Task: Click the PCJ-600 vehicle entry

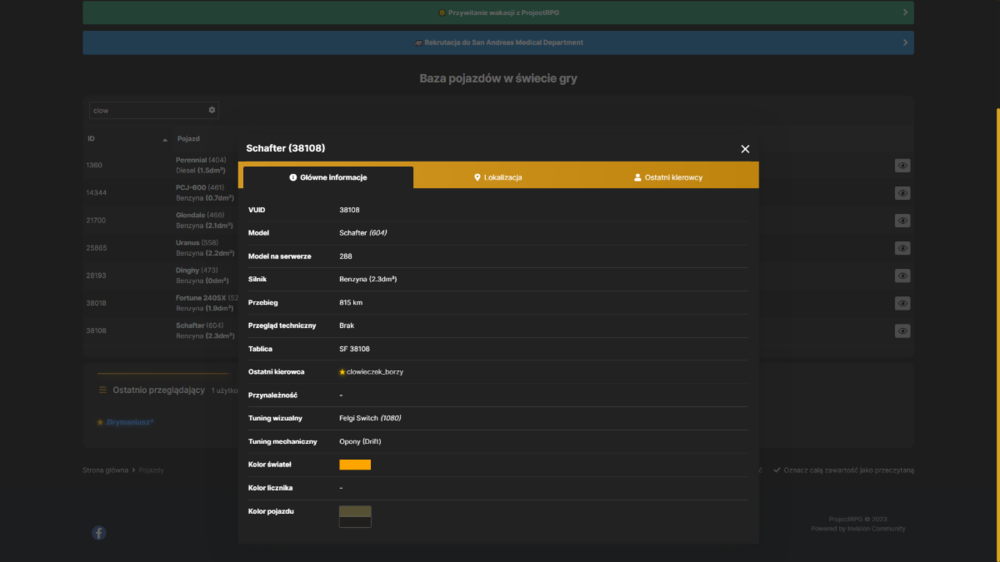Action: (200, 188)
